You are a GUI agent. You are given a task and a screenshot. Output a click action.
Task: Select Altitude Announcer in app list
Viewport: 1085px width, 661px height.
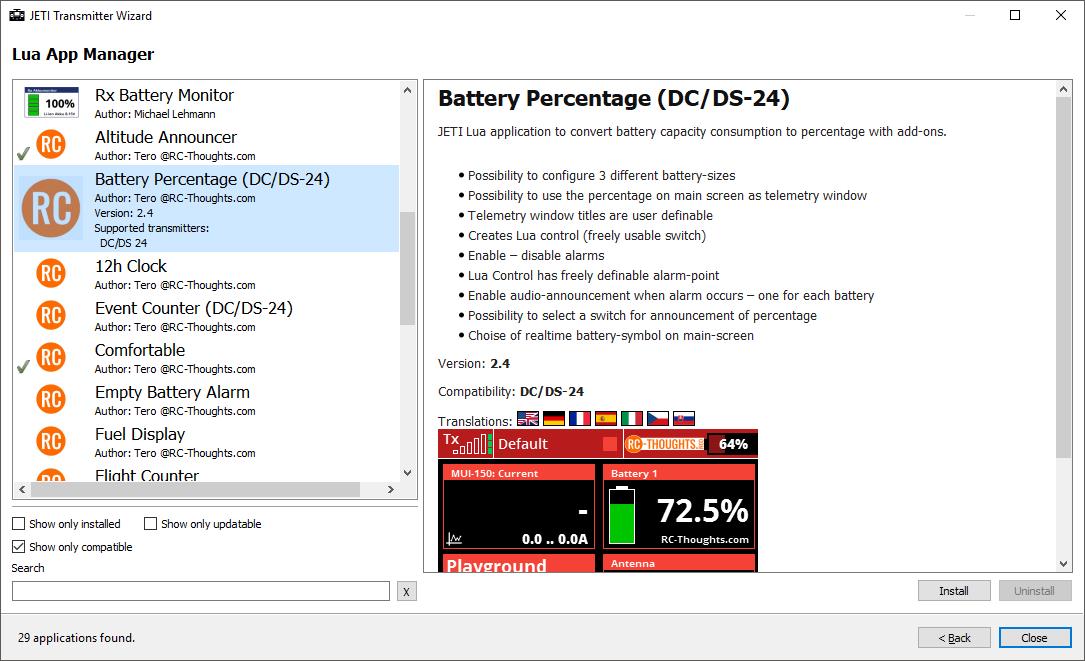(x=206, y=145)
